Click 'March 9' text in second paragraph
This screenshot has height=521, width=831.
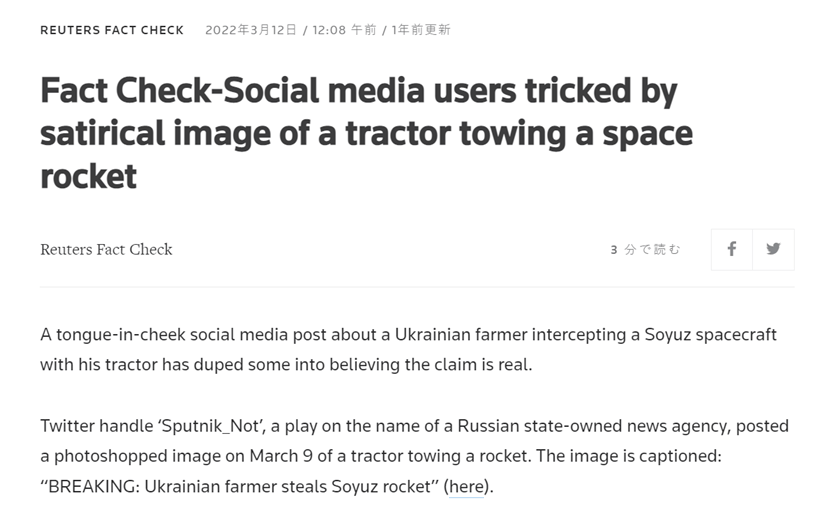pyautogui.click(x=281, y=456)
